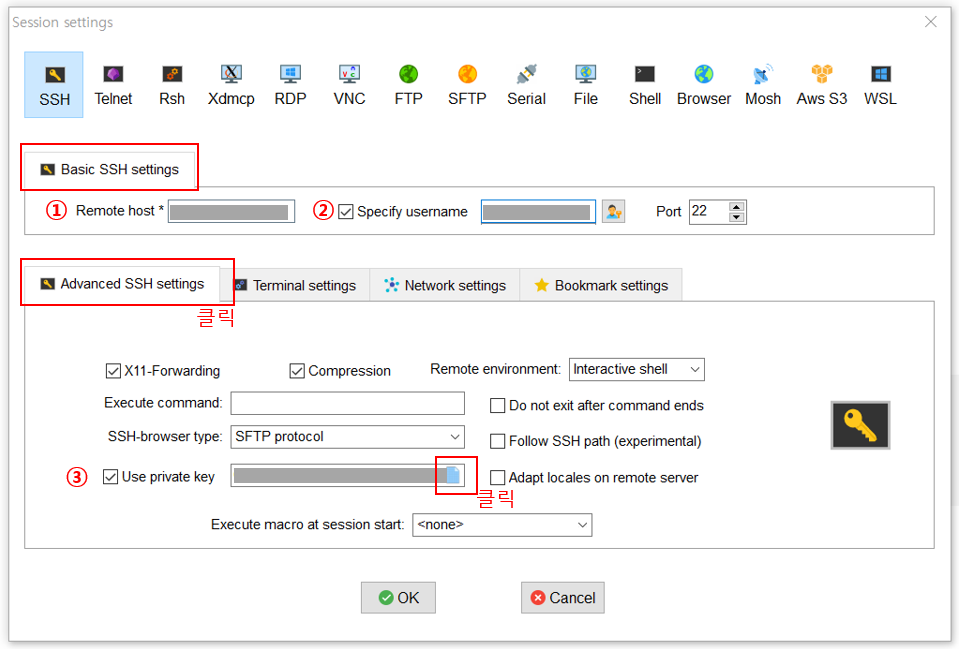Select the Xdmcp session type

point(231,84)
